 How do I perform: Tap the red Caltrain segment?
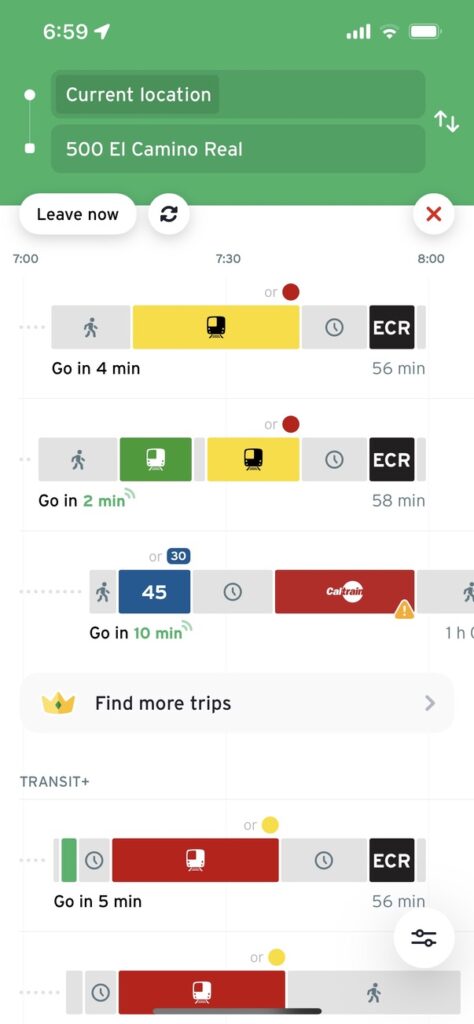point(345,592)
